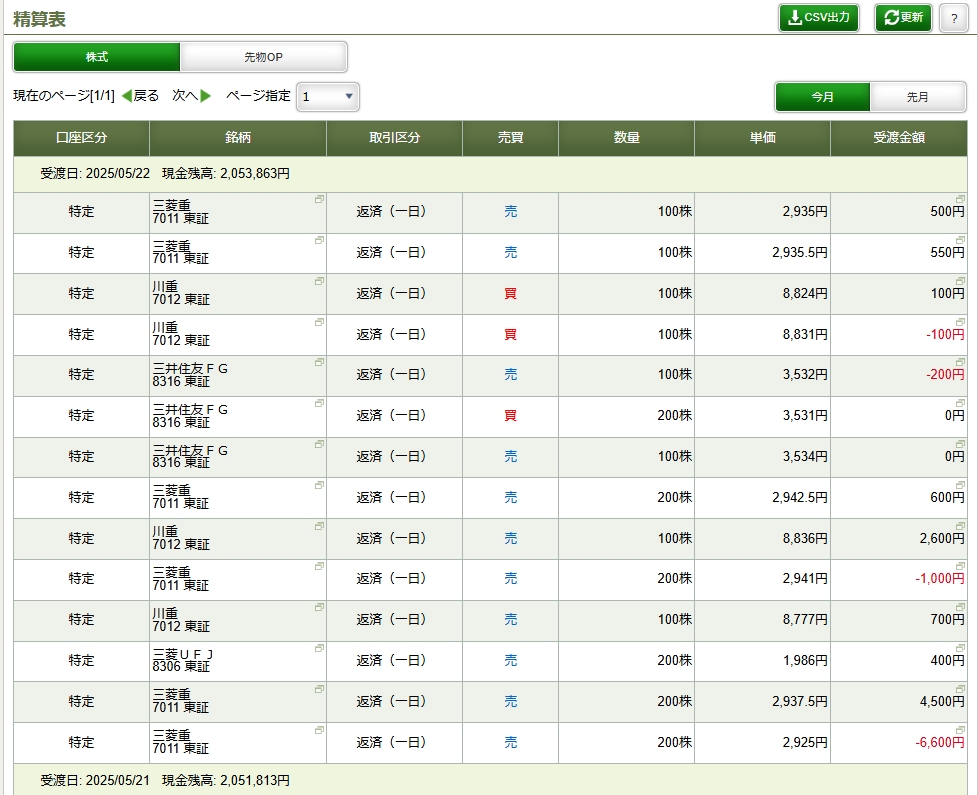
Task: Open the ページ指定 page dropdown
Action: (x=328, y=97)
